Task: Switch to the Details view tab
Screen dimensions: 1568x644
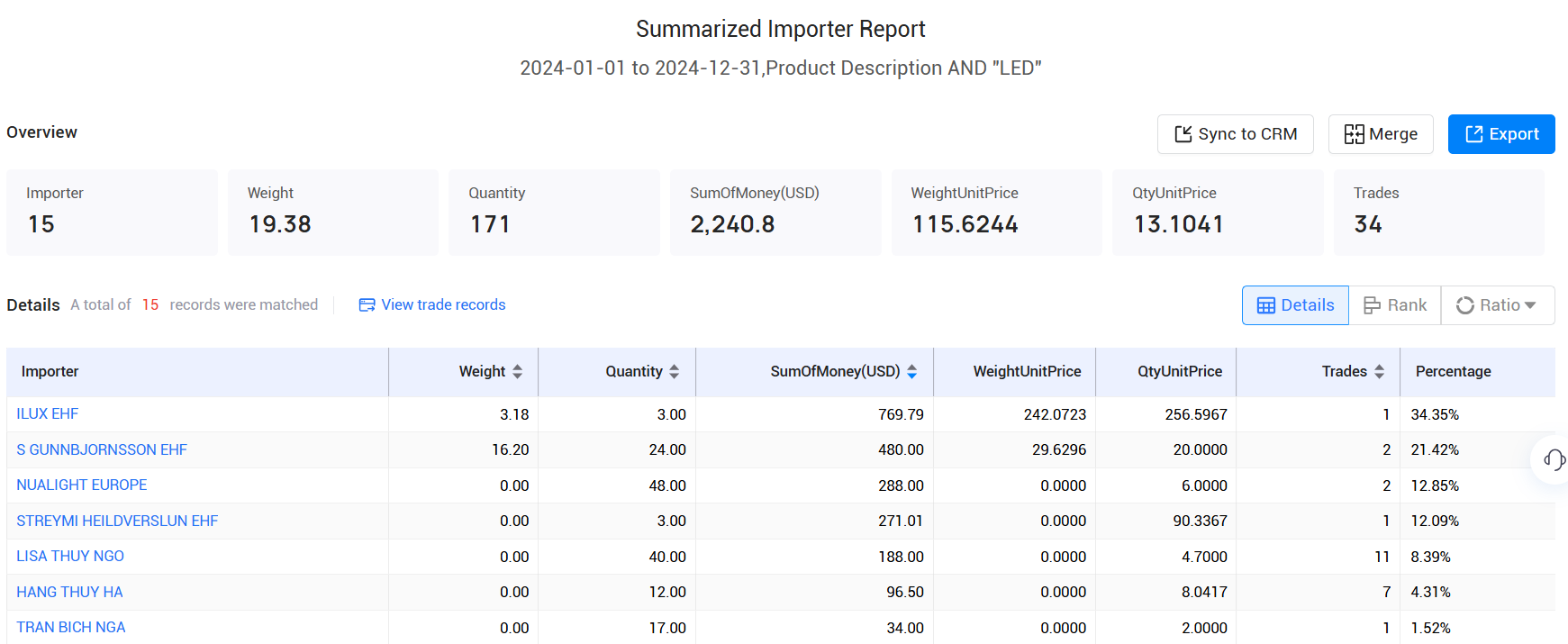Action: click(x=1294, y=305)
